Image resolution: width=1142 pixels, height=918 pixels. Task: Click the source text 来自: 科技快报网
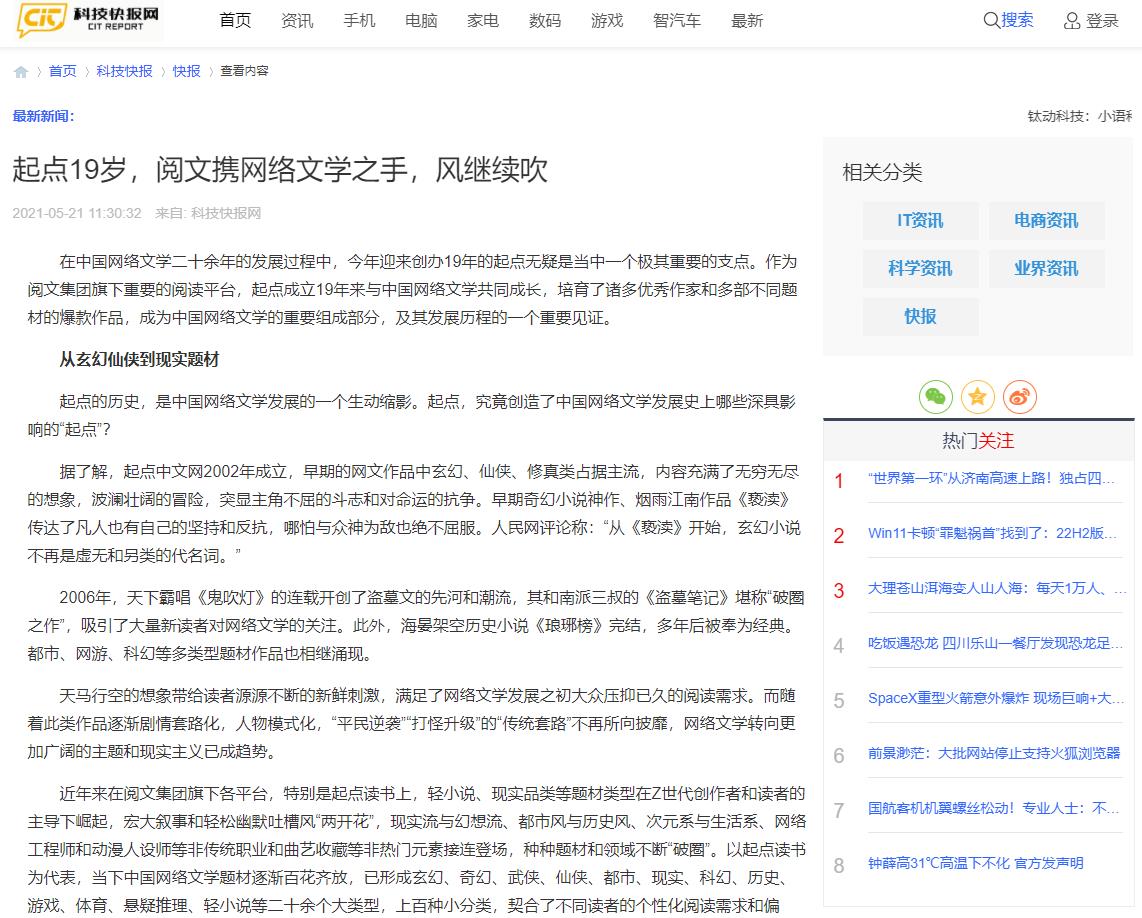(x=208, y=213)
